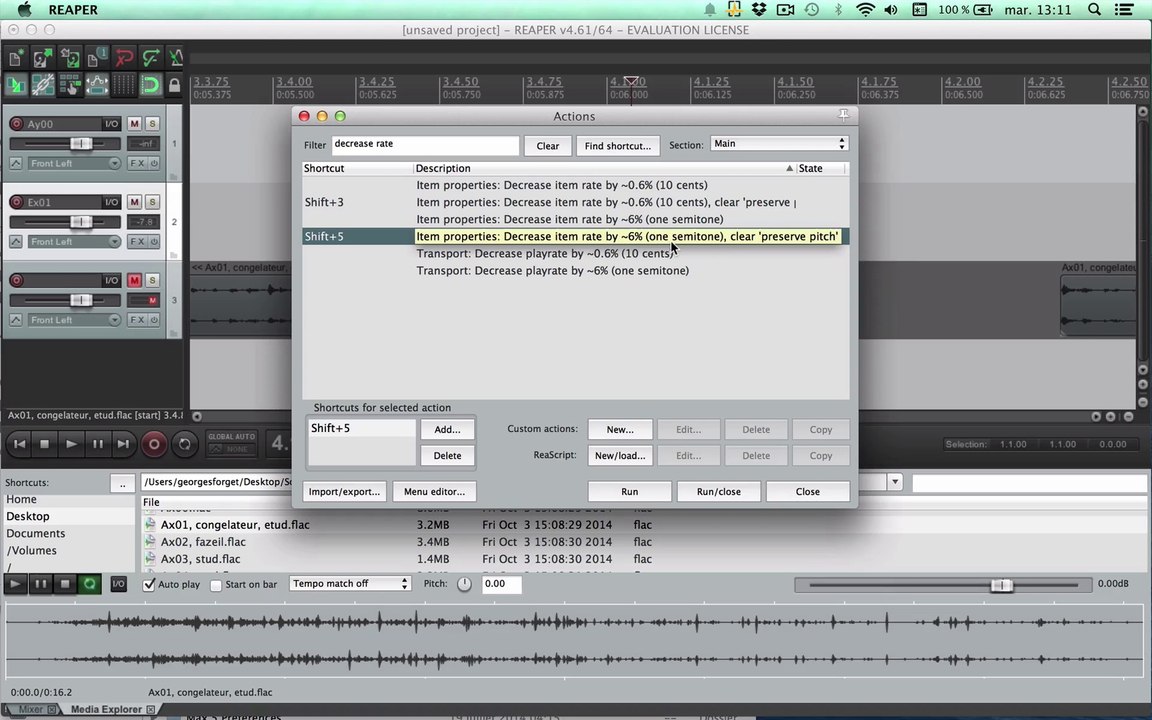Open Spotlight search in menu bar
The image size is (1152, 720).
pos(1094,10)
